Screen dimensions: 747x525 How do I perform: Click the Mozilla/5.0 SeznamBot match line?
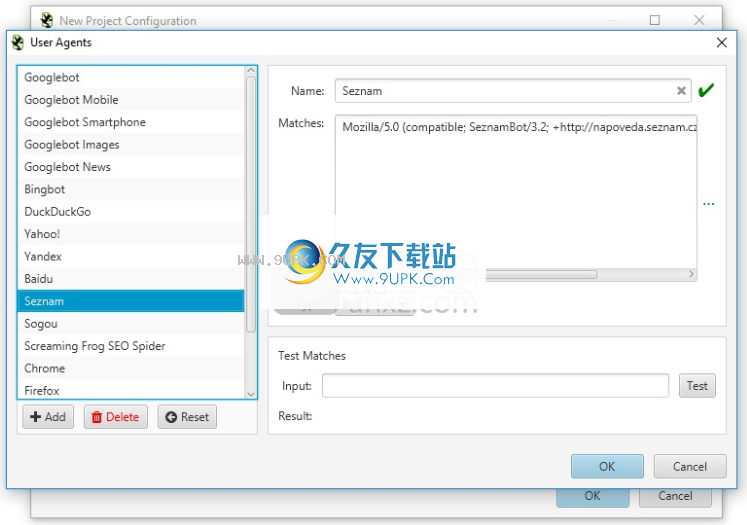pyautogui.click(x=519, y=127)
